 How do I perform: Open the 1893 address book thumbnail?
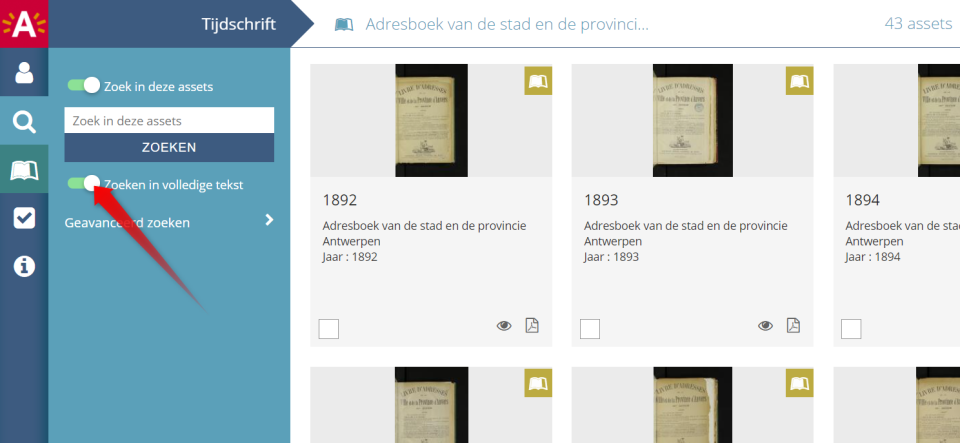[x=692, y=120]
